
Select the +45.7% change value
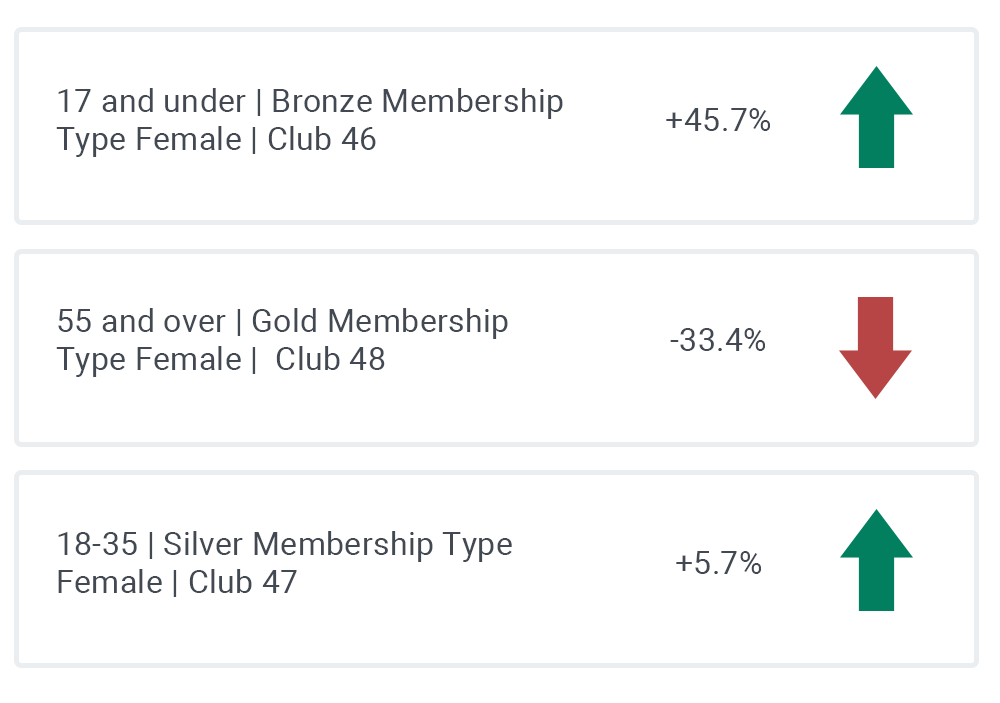tap(718, 121)
